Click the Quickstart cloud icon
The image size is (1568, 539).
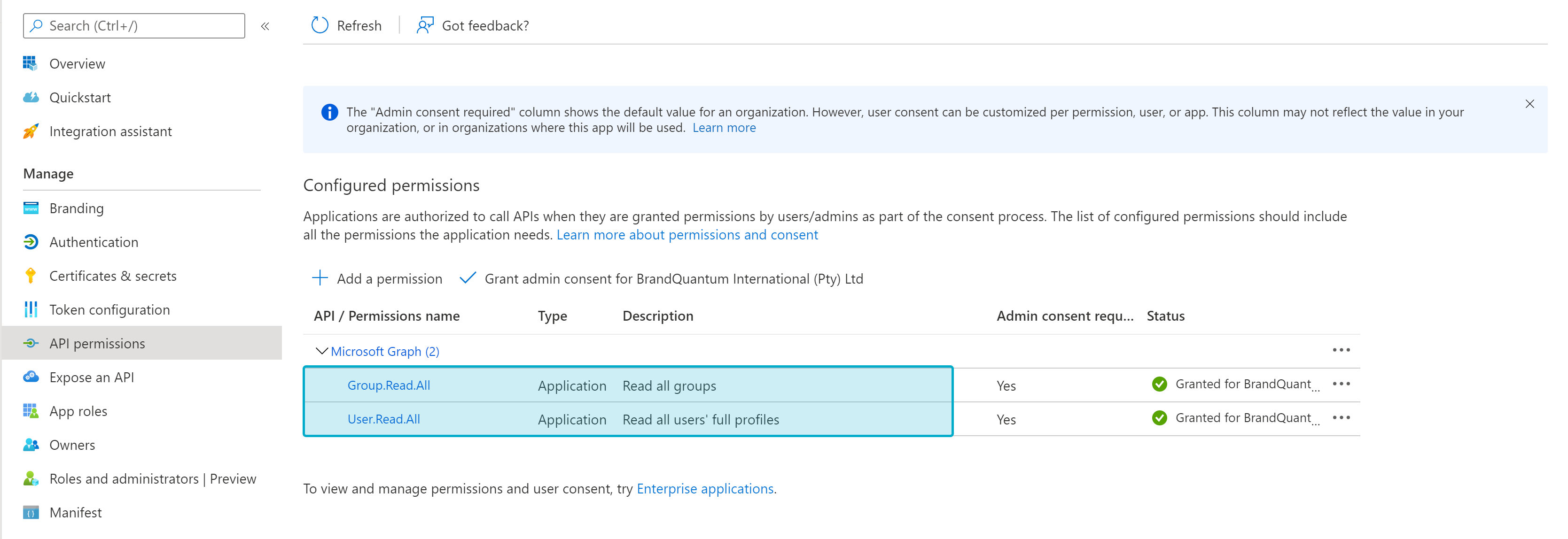31,97
